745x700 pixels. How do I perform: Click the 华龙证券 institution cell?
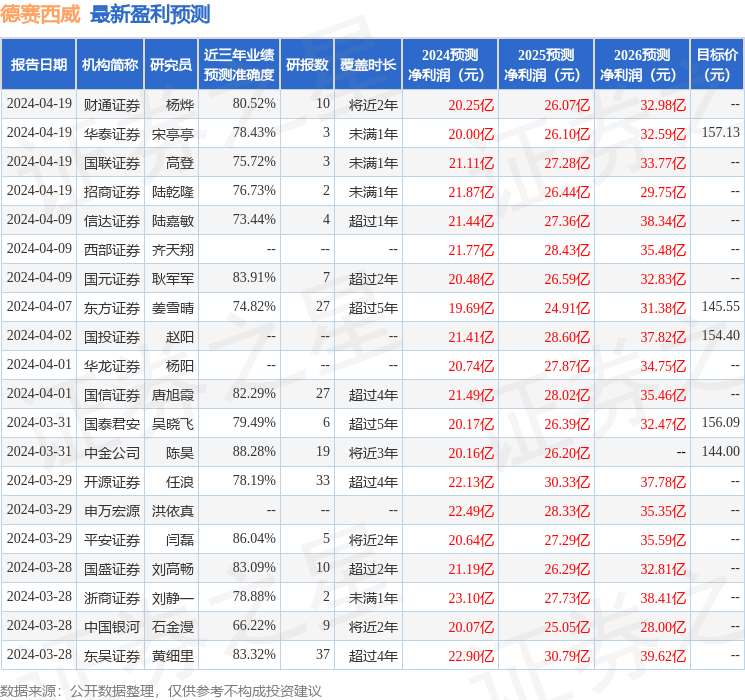pos(112,366)
